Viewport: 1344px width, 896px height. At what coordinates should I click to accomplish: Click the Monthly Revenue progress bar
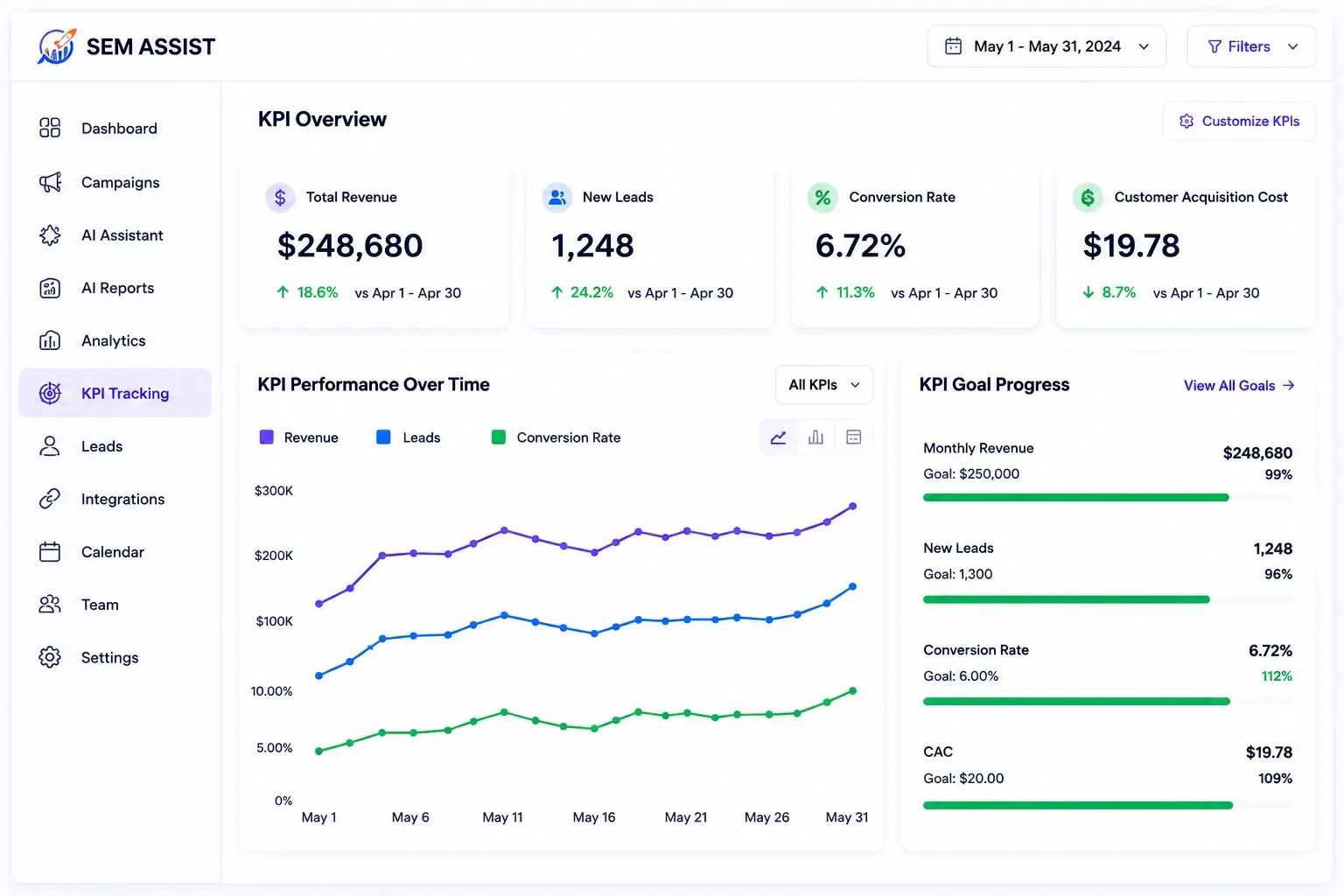(x=1108, y=497)
